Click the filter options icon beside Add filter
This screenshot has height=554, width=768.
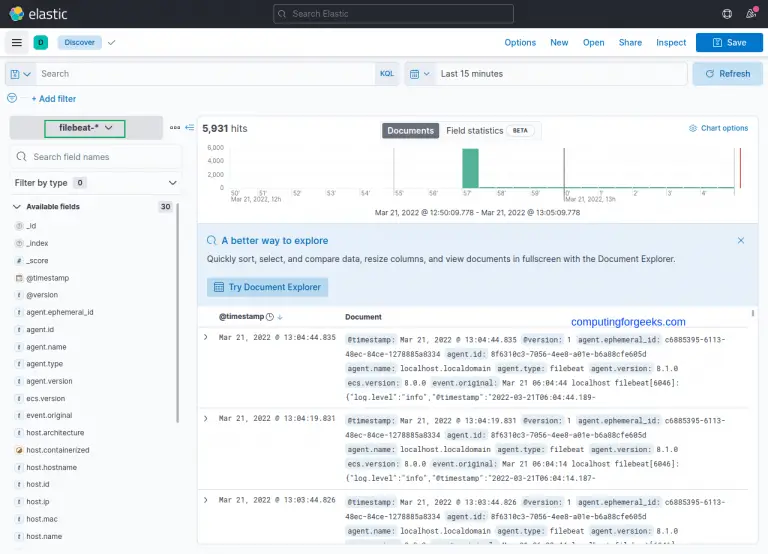coord(12,99)
